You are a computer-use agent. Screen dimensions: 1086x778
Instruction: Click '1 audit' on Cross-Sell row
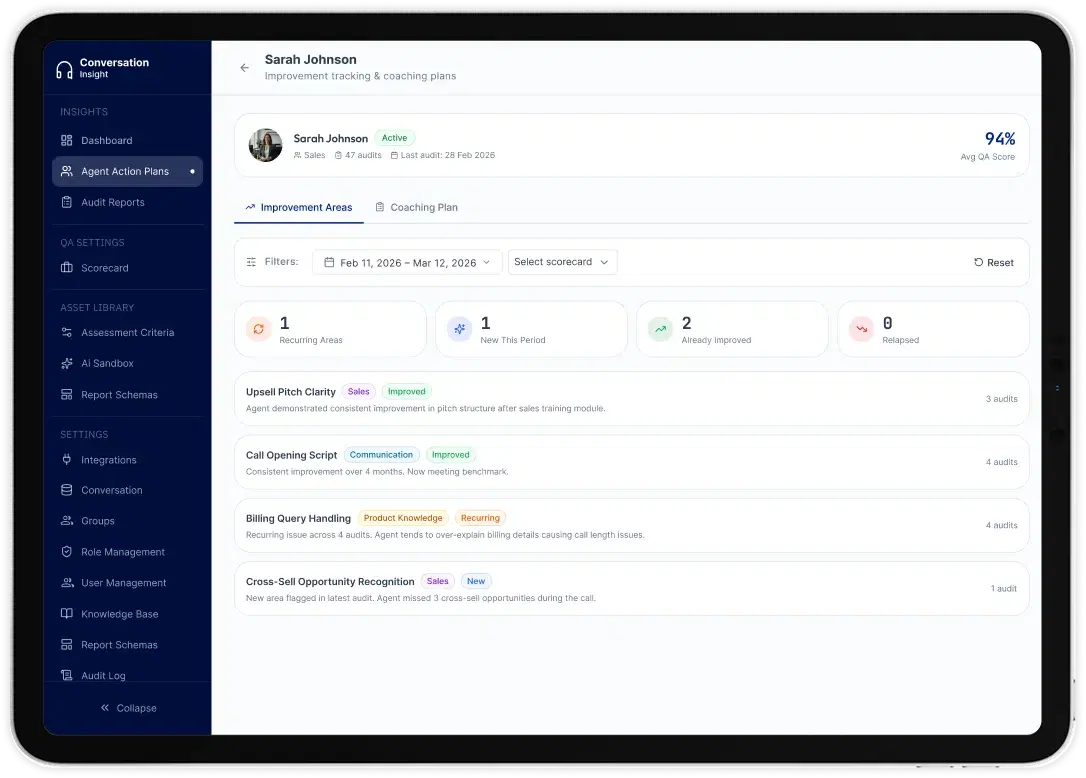[1004, 589]
